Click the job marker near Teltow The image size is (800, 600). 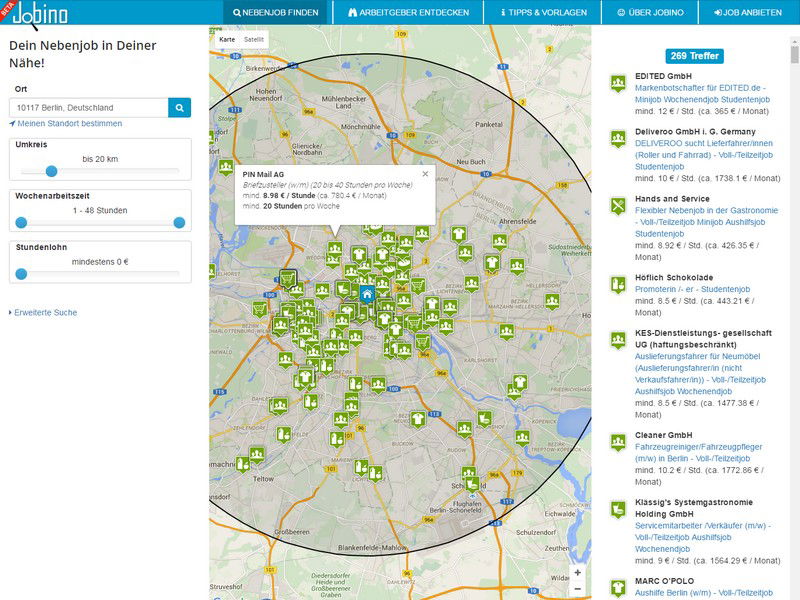tap(257, 454)
